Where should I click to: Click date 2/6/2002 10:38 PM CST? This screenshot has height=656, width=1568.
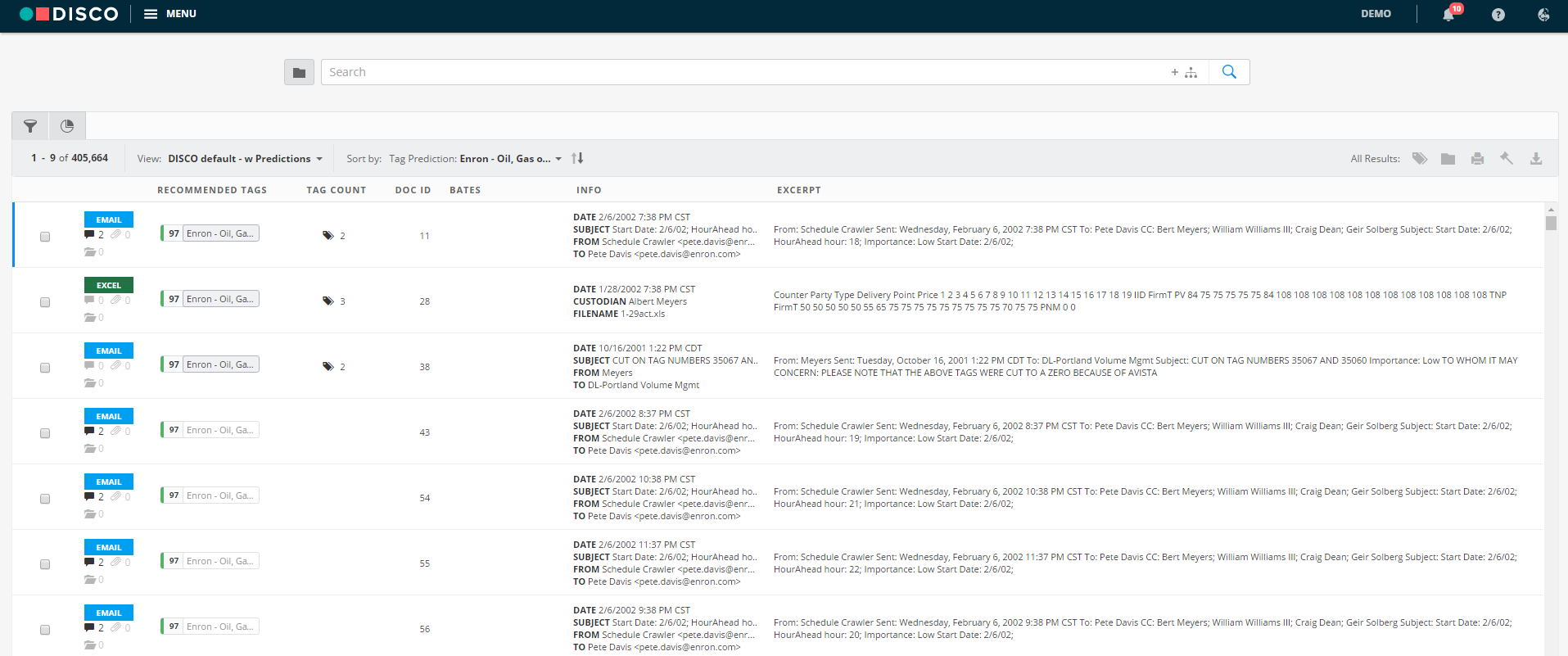pyautogui.click(x=647, y=479)
